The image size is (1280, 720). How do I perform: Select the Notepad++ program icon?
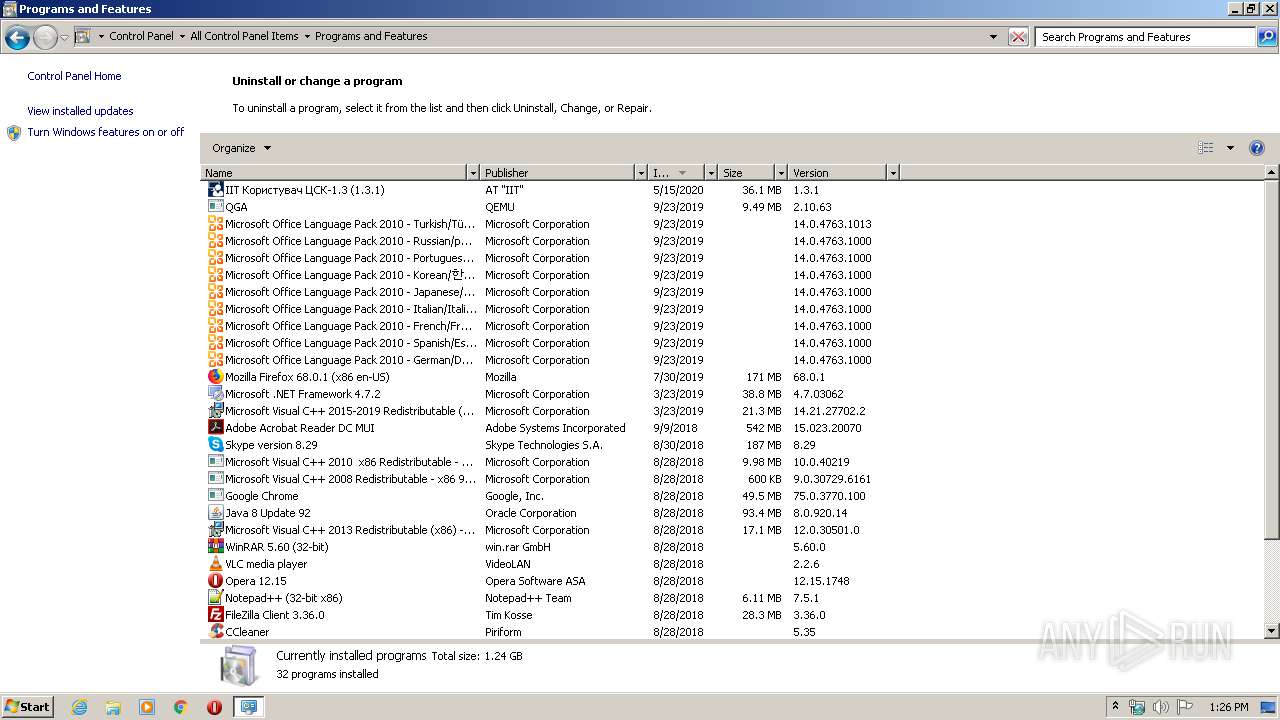(x=215, y=598)
